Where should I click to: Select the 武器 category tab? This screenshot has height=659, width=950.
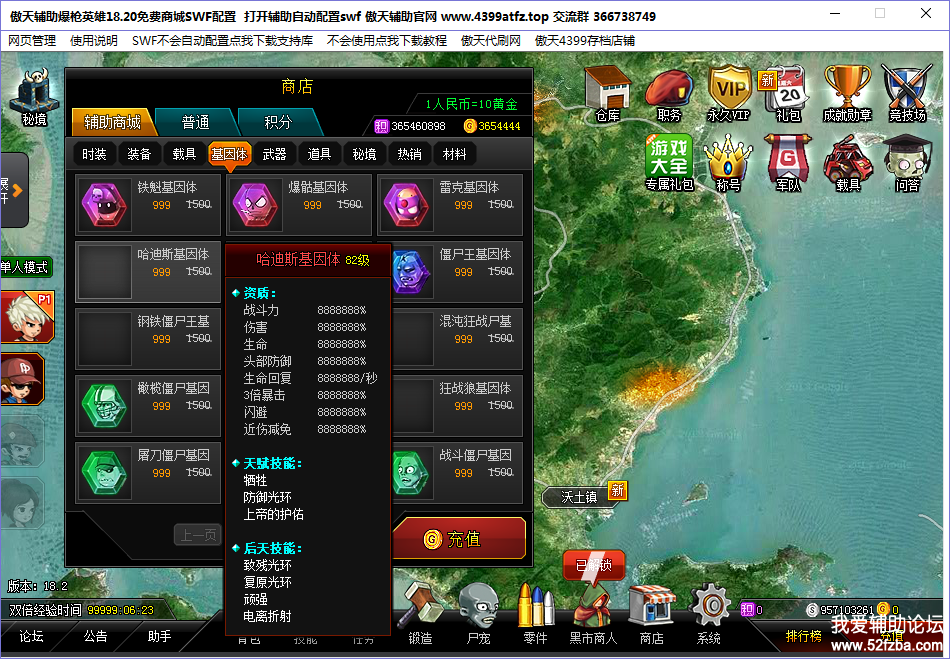[274, 154]
